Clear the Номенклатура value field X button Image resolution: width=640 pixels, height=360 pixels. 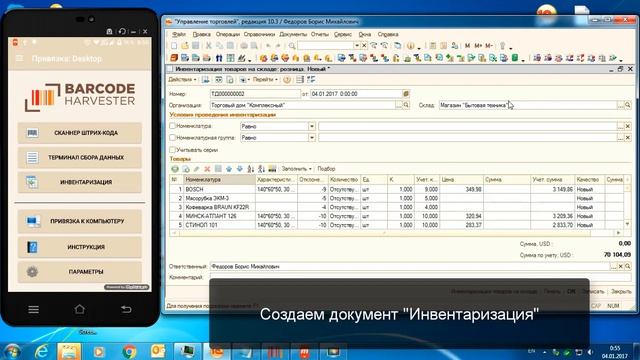[628, 127]
